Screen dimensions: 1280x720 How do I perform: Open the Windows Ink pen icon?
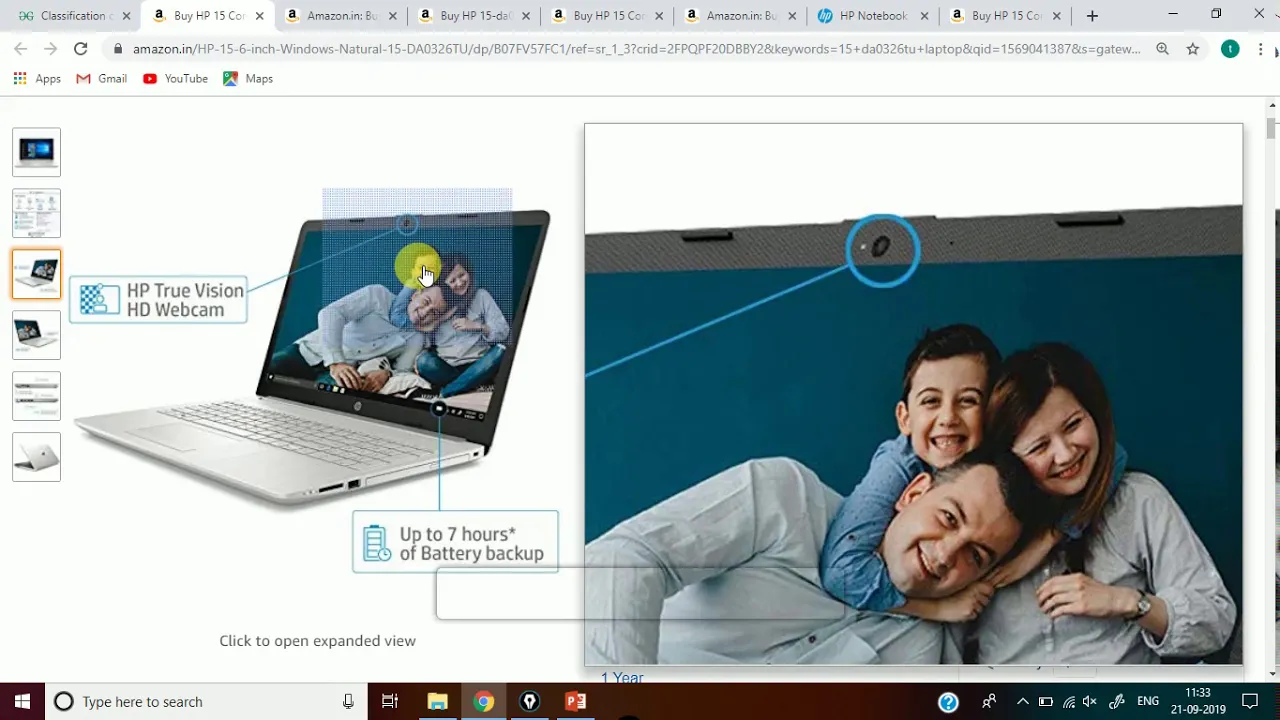[1117, 701]
